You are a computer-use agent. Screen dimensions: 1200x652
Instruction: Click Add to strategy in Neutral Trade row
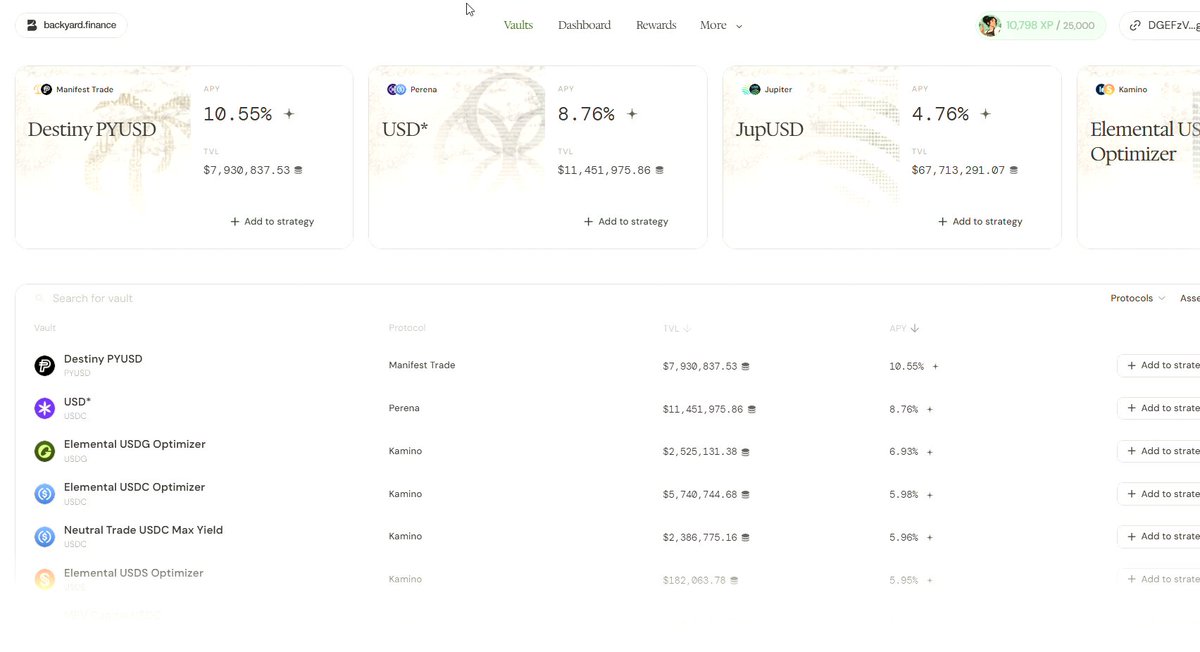point(1160,536)
